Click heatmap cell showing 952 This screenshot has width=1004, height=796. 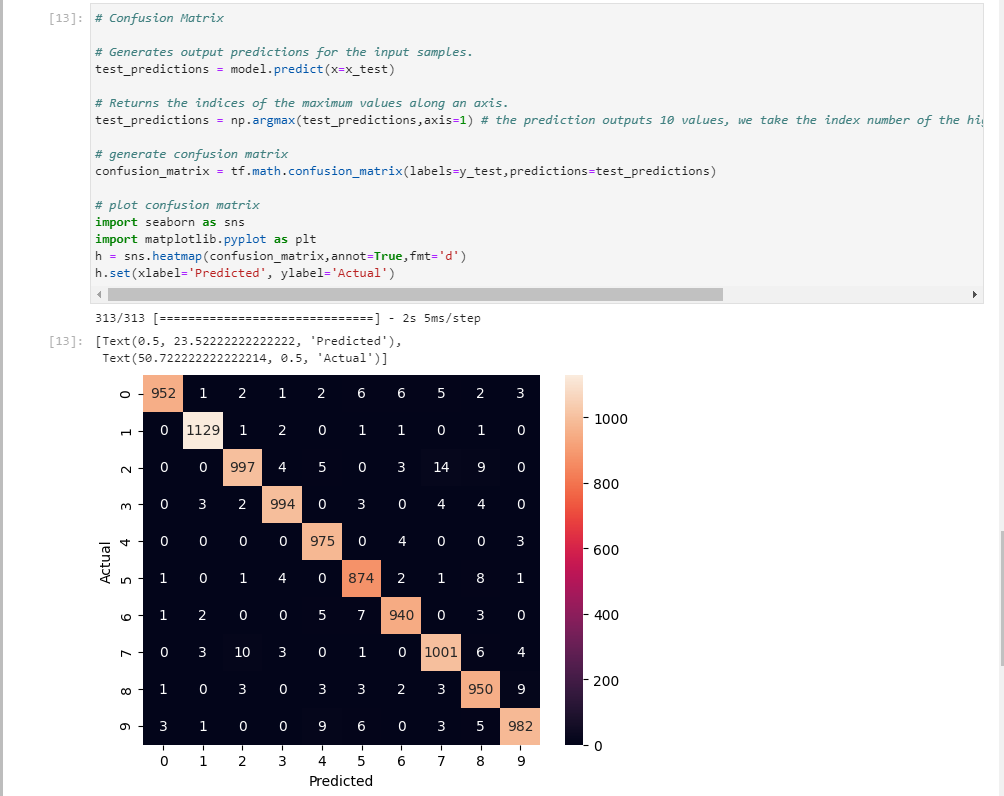tap(163, 393)
